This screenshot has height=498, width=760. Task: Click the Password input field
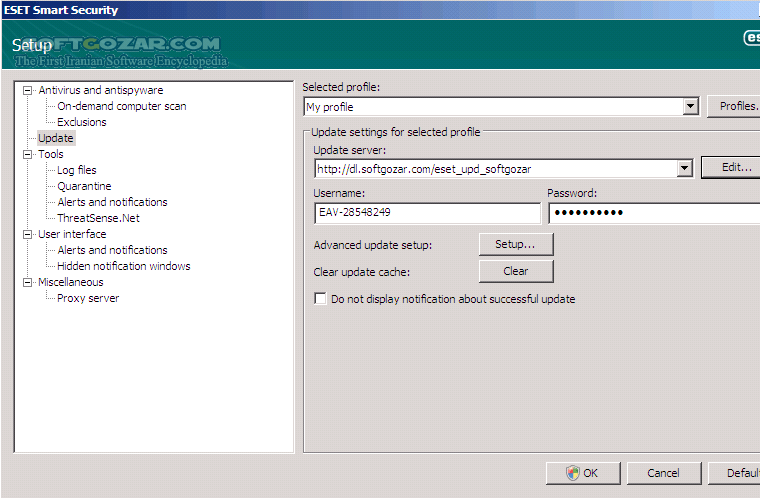(x=654, y=213)
